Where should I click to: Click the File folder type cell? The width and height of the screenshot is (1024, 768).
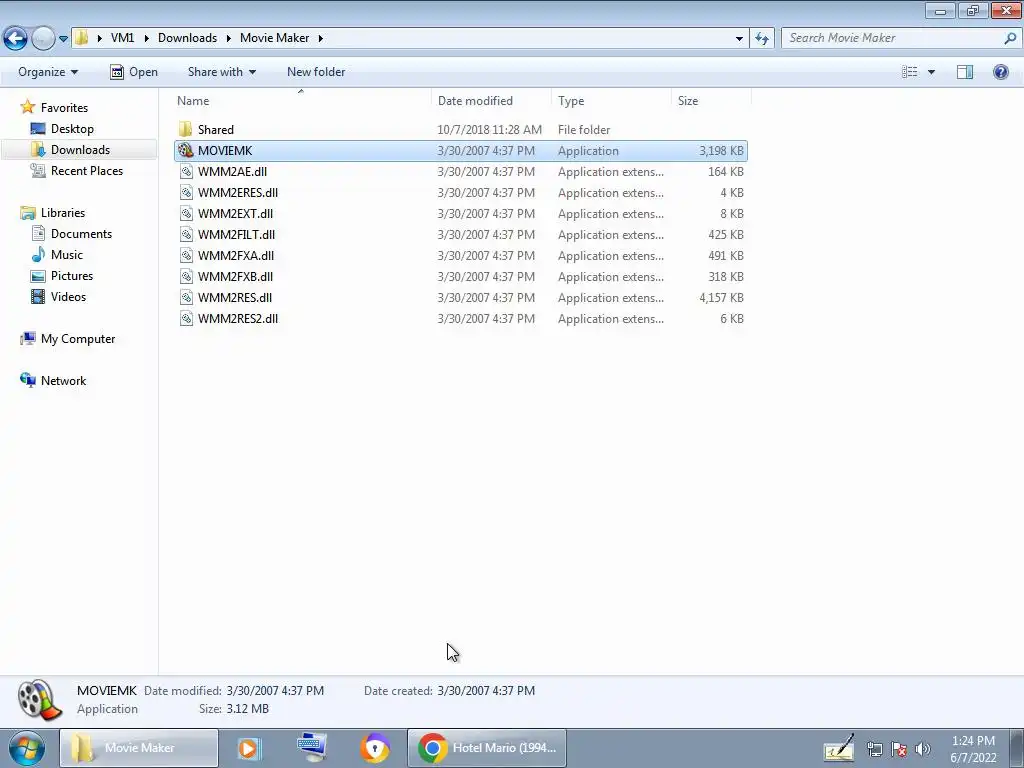click(584, 129)
